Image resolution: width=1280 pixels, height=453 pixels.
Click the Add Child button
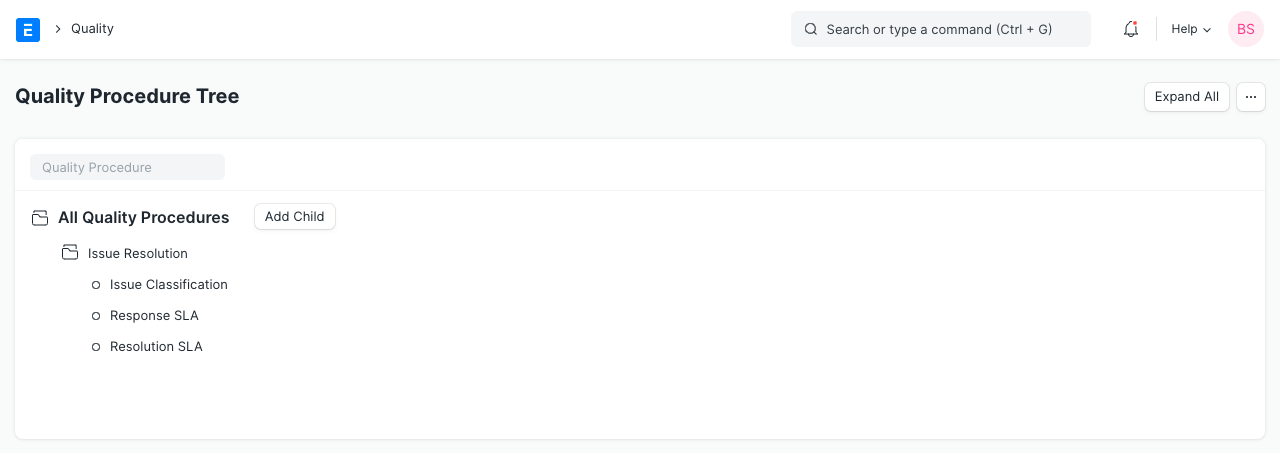(x=295, y=217)
